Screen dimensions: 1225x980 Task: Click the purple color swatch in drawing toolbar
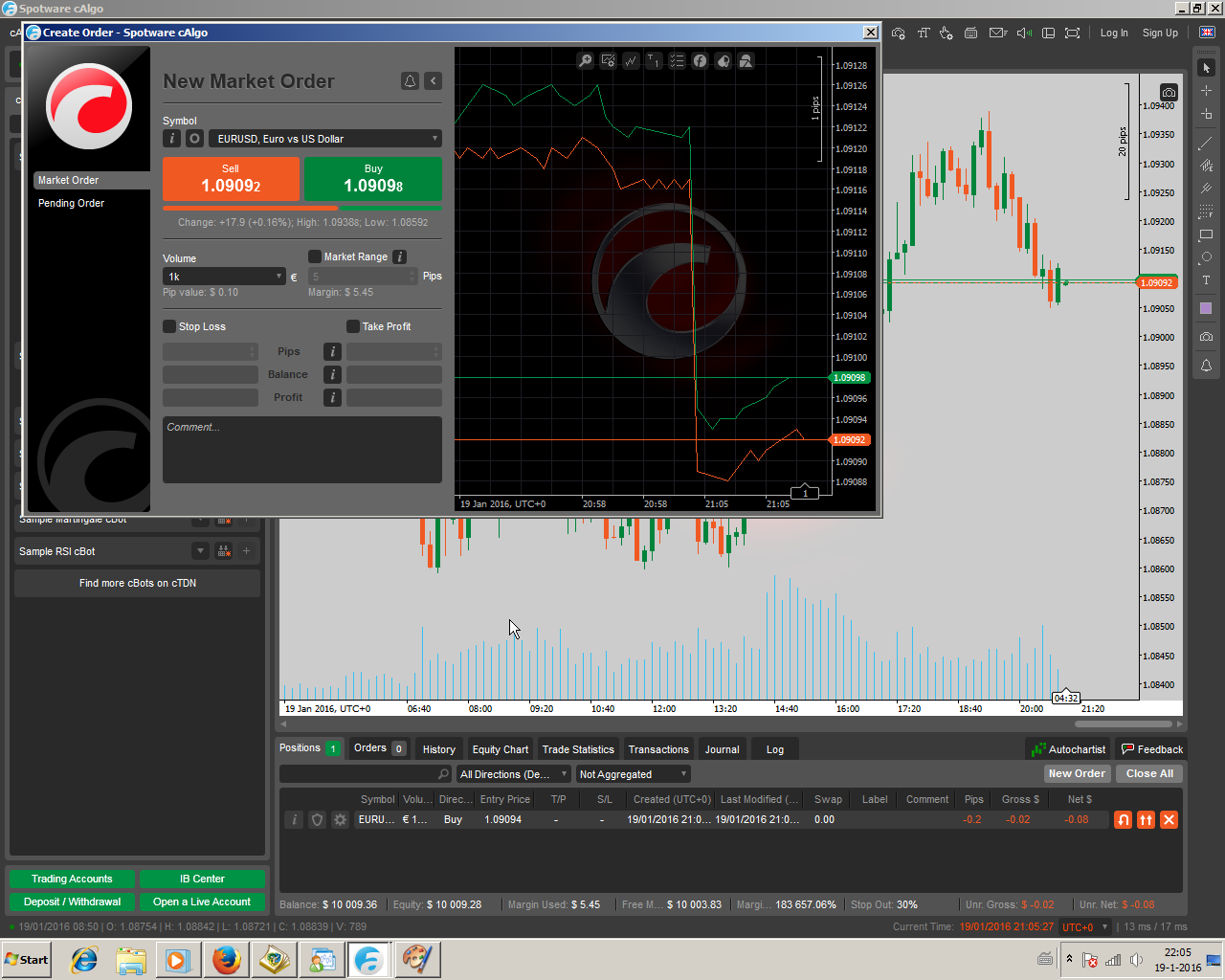1206,308
